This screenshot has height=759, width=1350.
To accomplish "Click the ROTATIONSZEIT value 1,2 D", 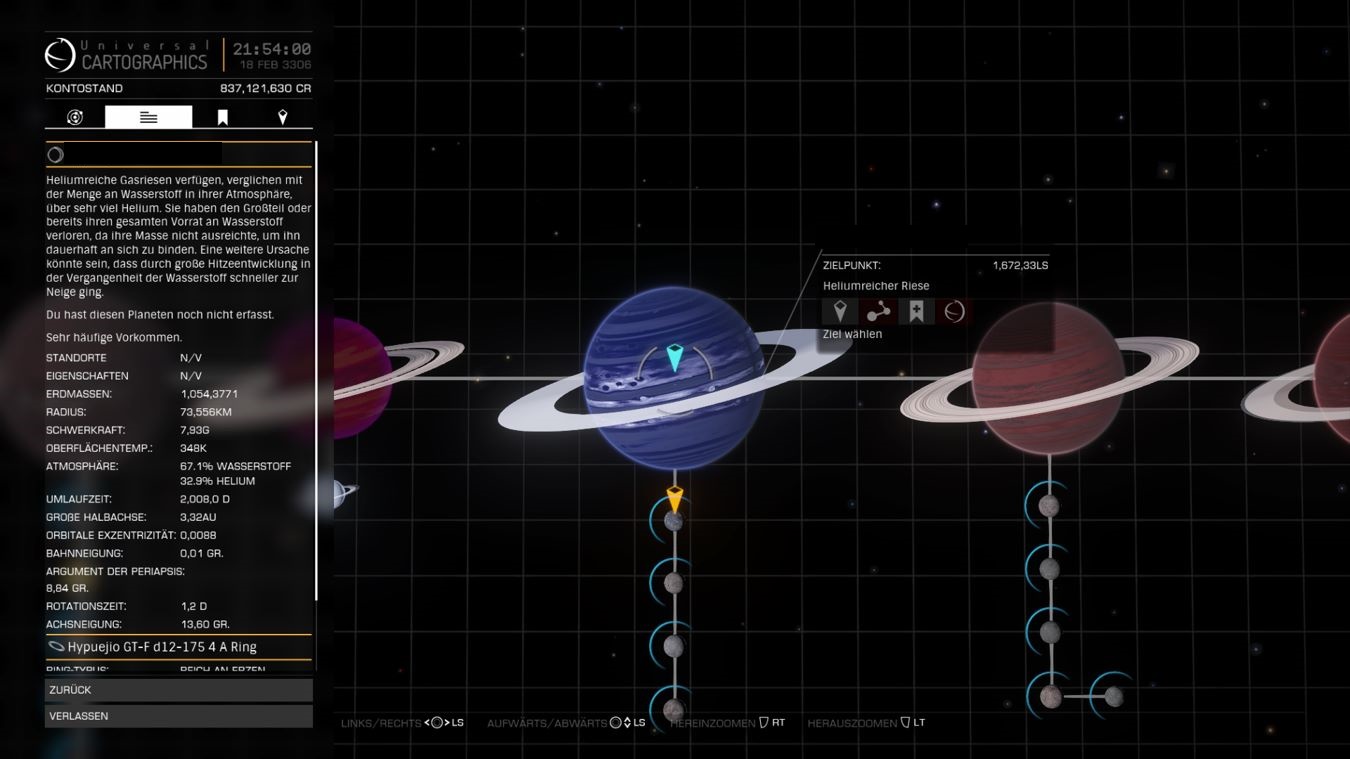I will click(x=193, y=607).
